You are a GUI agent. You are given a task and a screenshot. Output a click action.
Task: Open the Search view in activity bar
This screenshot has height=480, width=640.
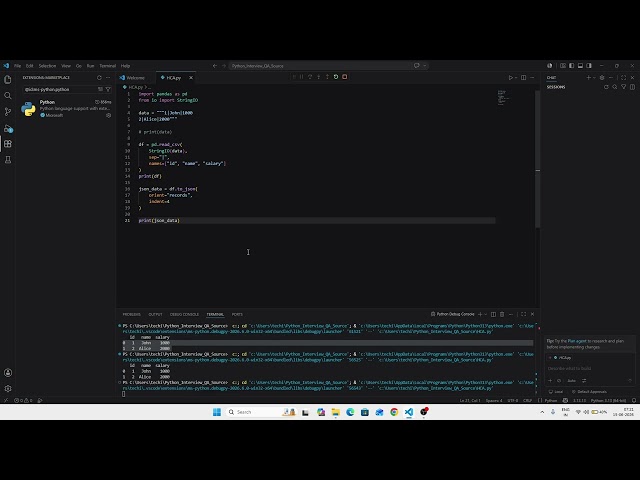point(8,96)
